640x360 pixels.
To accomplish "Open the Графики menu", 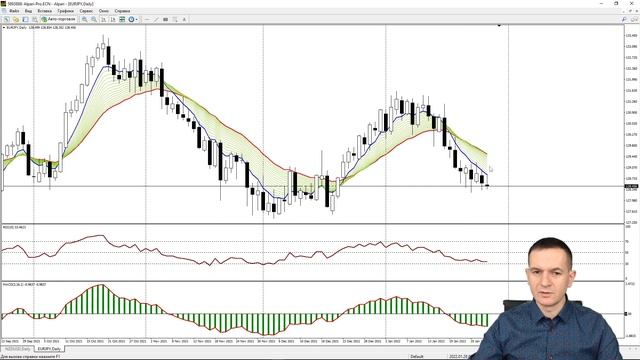I will click(x=65, y=11).
